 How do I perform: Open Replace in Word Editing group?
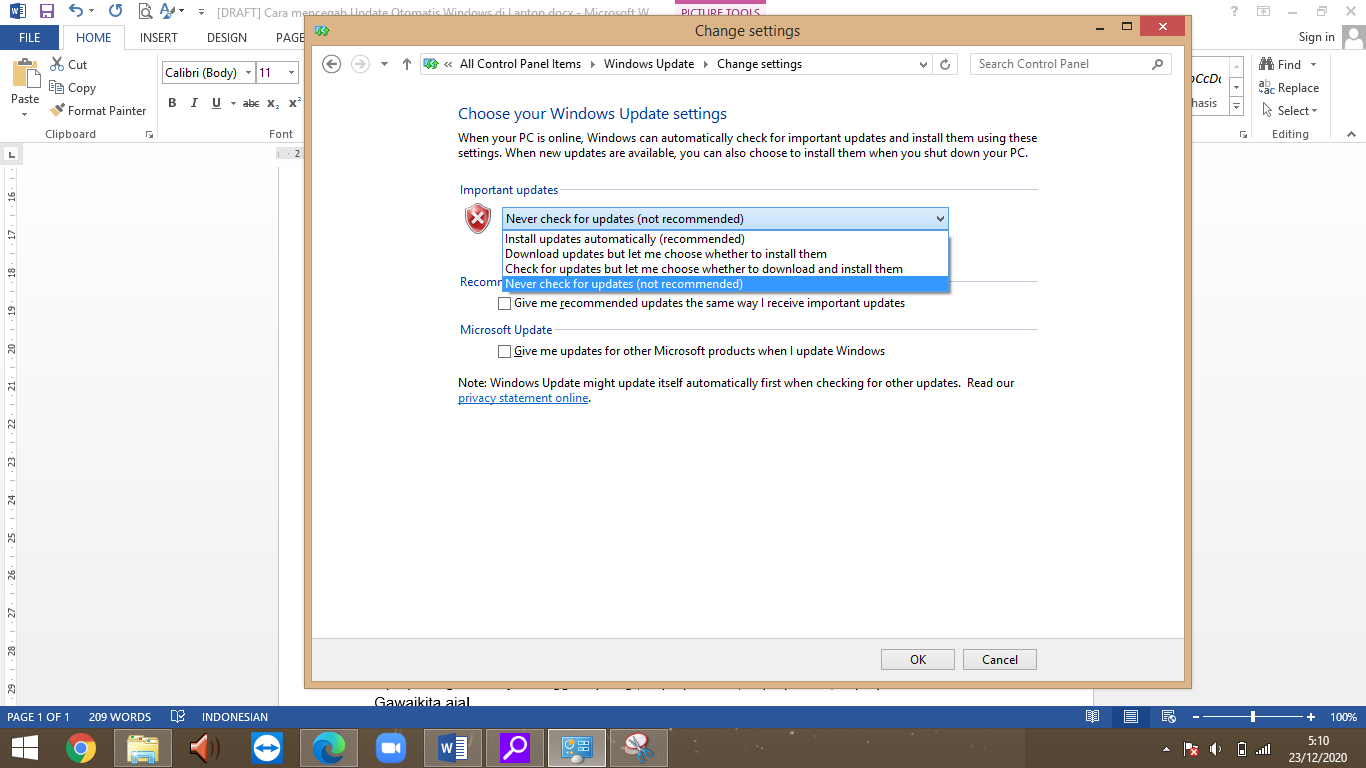tap(1289, 88)
